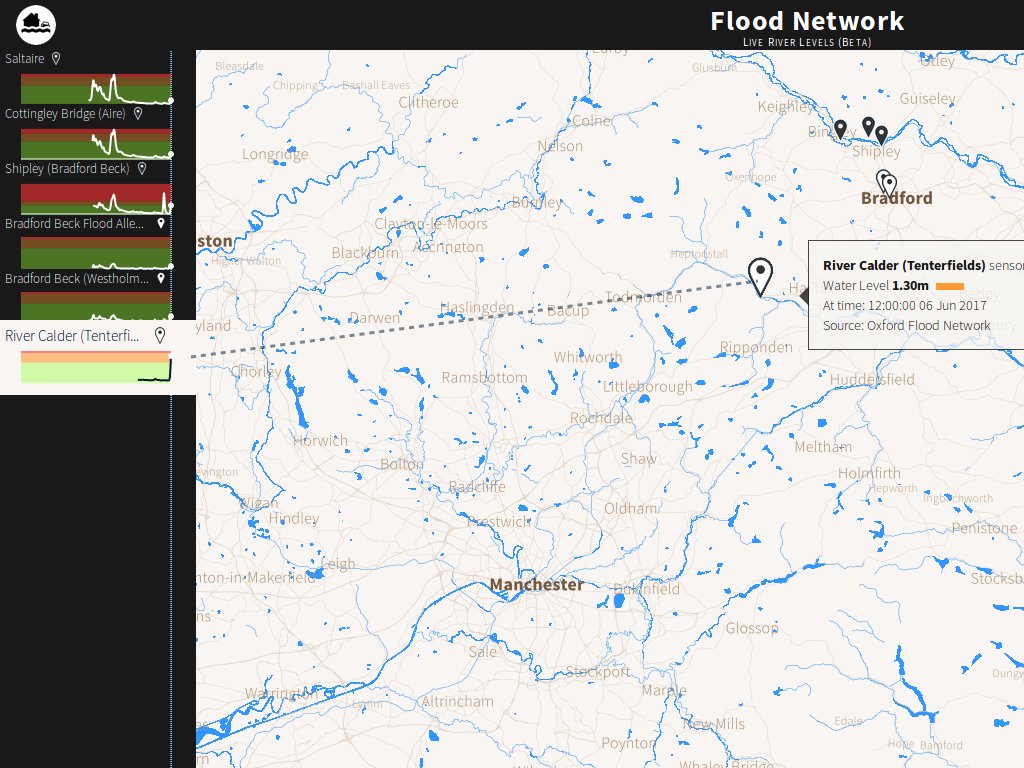Screen dimensions: 1024x768
Task: Select the right marker above Shipley
Action: 882,135
